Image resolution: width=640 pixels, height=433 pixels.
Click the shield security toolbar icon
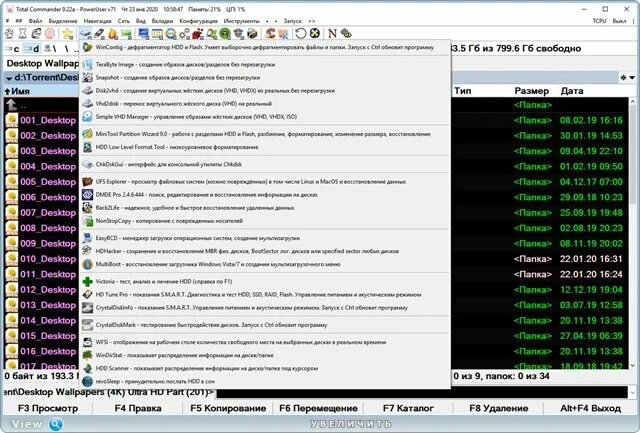pos(238,33)
